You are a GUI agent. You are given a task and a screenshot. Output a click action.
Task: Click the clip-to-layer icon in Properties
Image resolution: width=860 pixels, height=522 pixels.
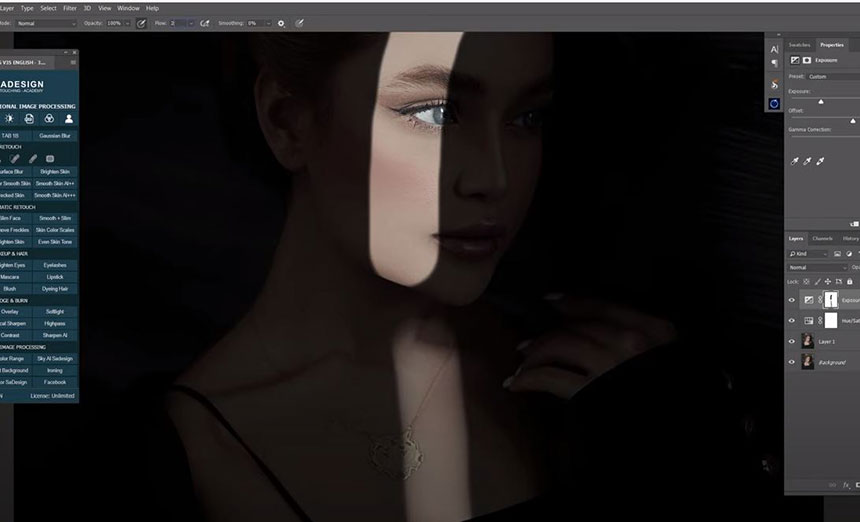tap(855, 224)
